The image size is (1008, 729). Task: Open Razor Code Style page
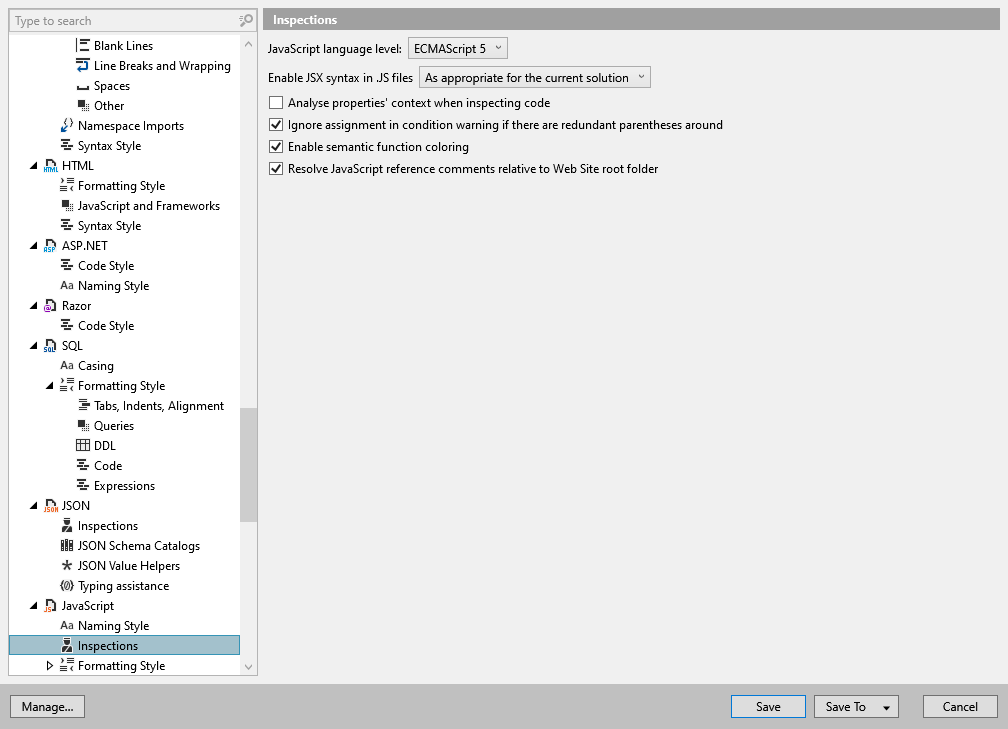[x=106, y=326]
